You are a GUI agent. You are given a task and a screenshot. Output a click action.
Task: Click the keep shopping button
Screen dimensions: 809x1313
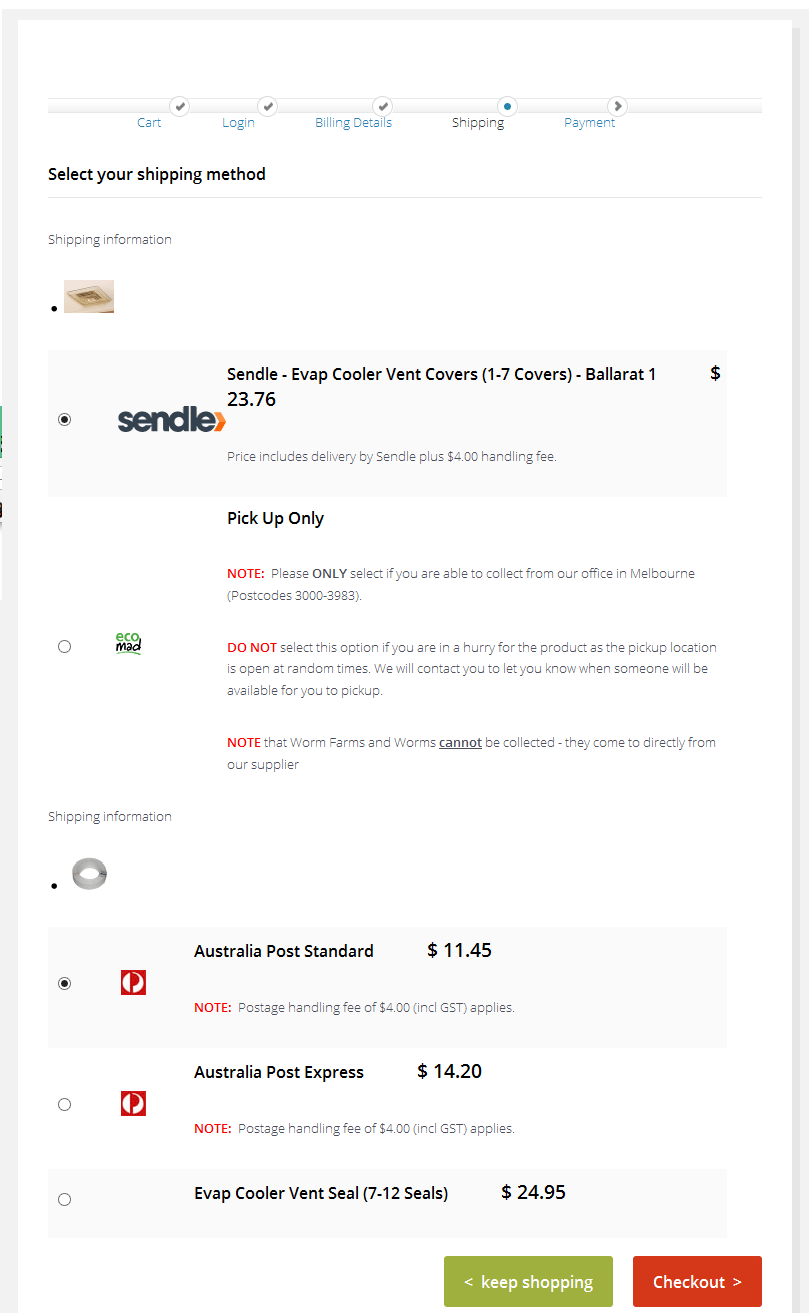point(528,1282)
